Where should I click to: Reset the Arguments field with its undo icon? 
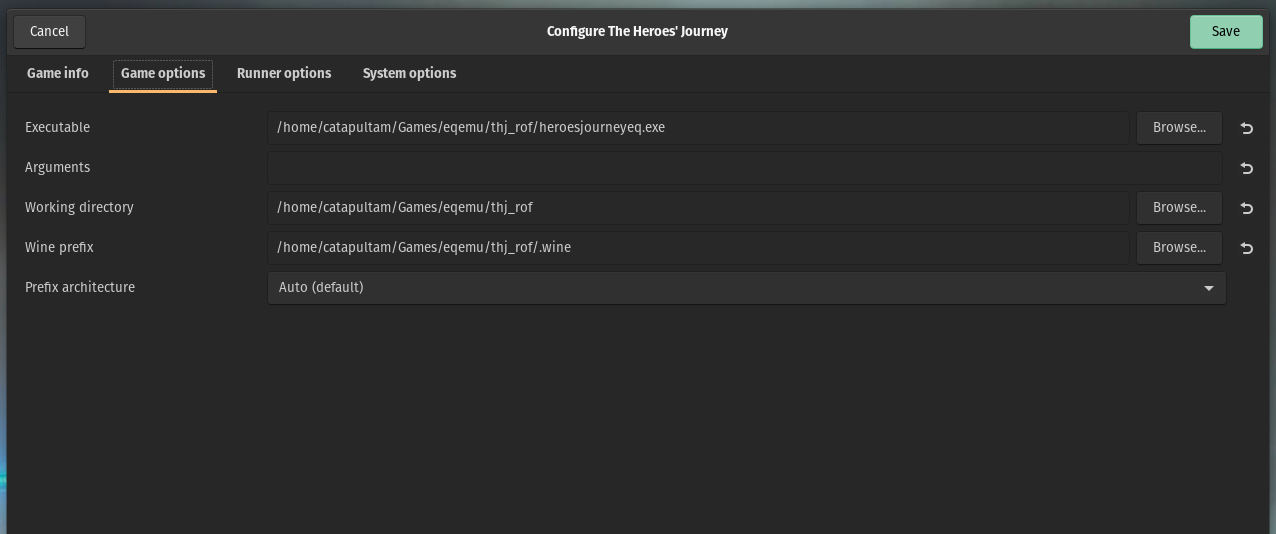point(1246,168)
